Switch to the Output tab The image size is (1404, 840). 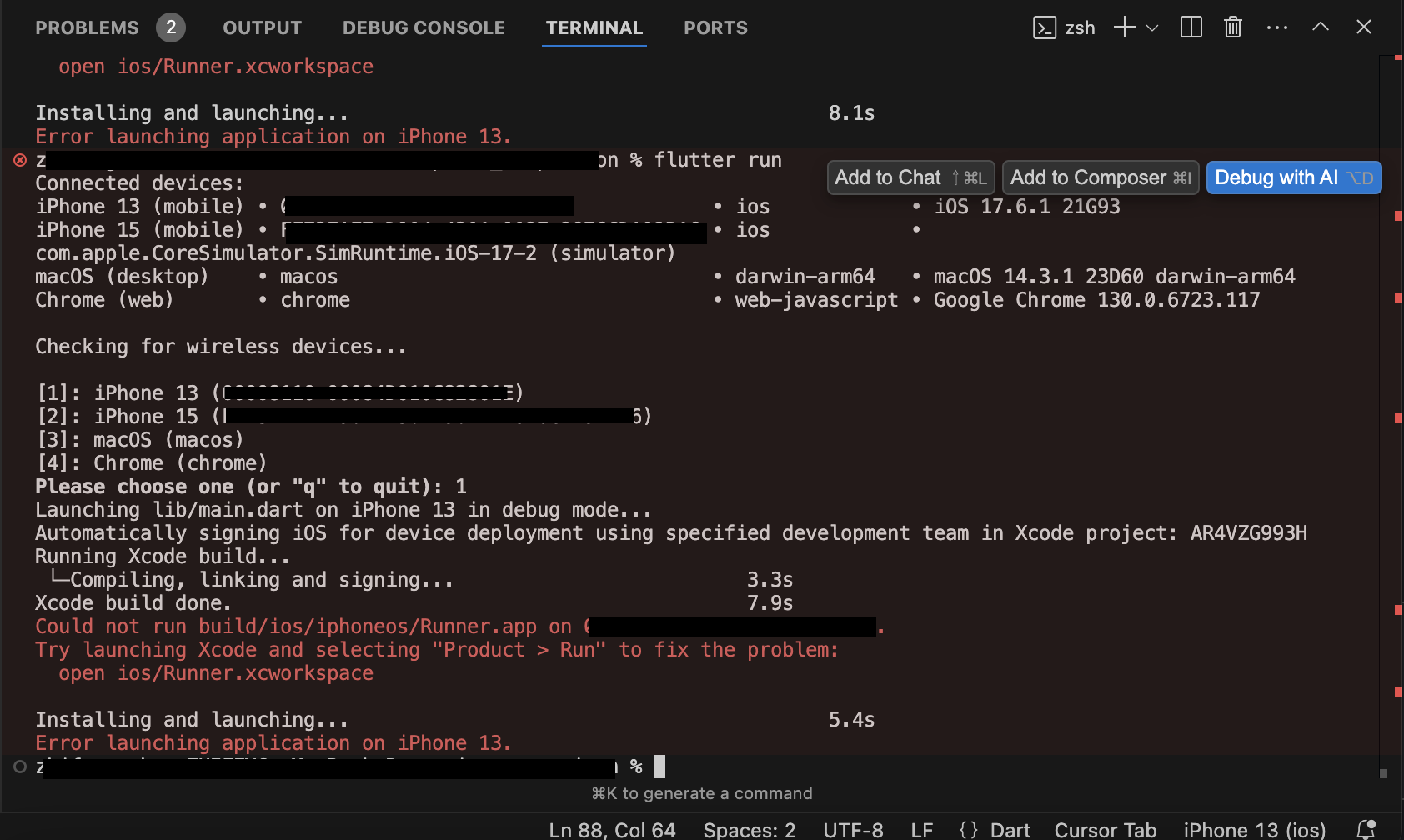(x=262, y=27)
